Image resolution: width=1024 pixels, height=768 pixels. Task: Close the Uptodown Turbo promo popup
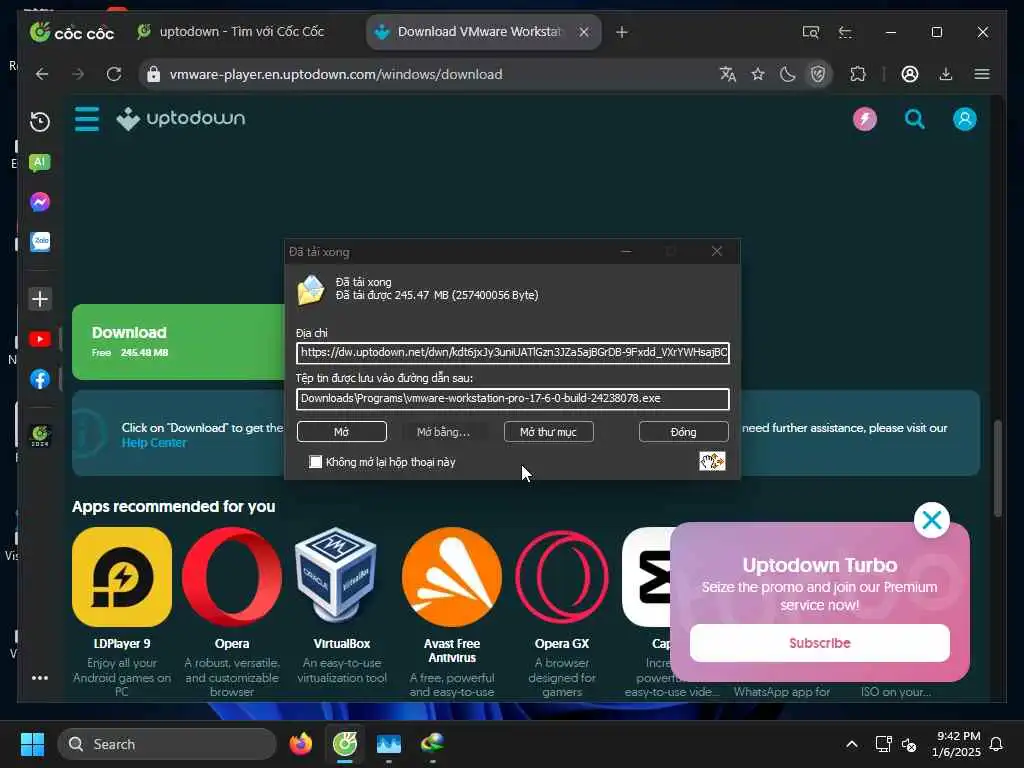click(x=932, y=520)
